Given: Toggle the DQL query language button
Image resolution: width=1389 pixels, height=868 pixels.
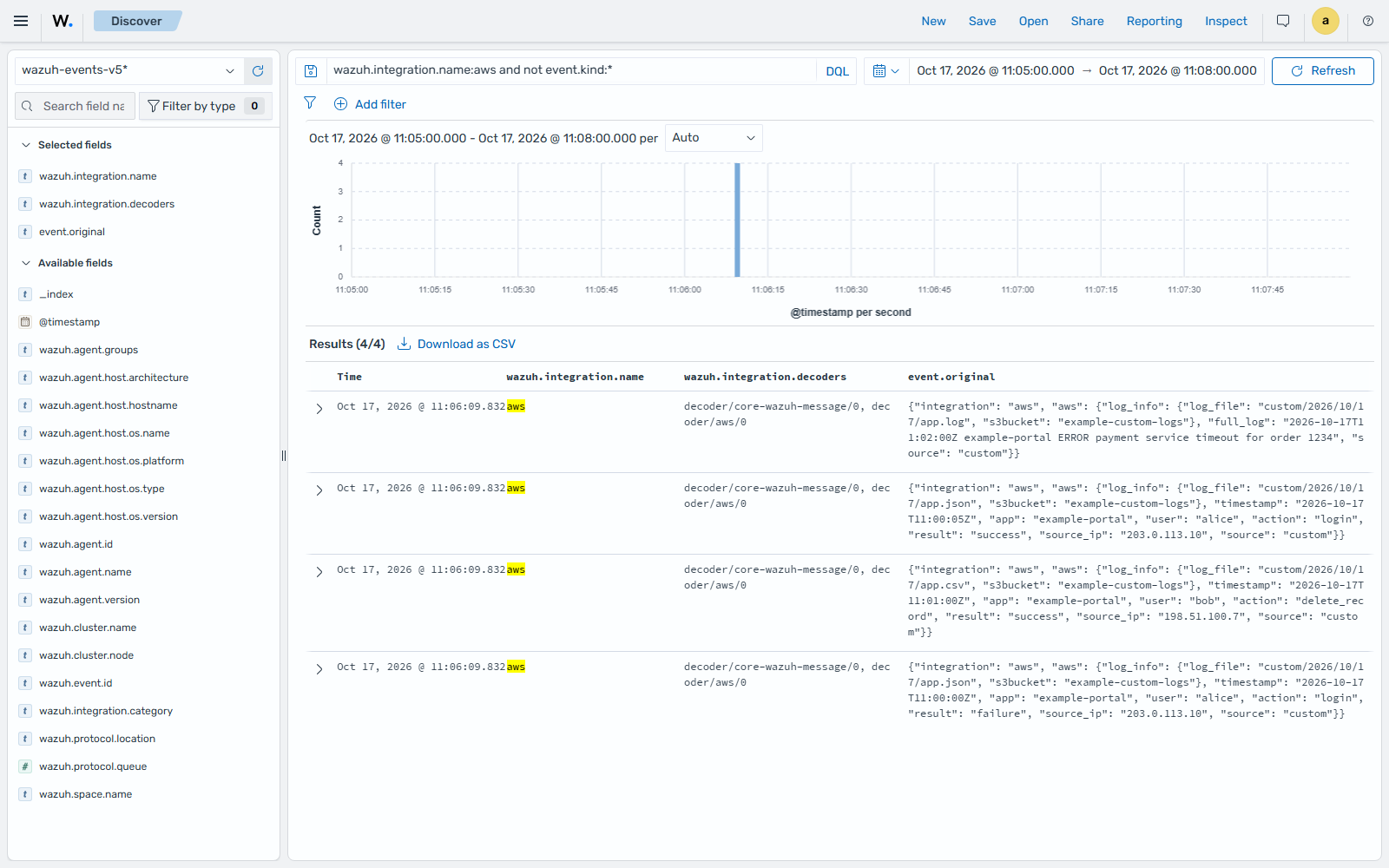Looking at the screenshot, I should pos(837,71).
